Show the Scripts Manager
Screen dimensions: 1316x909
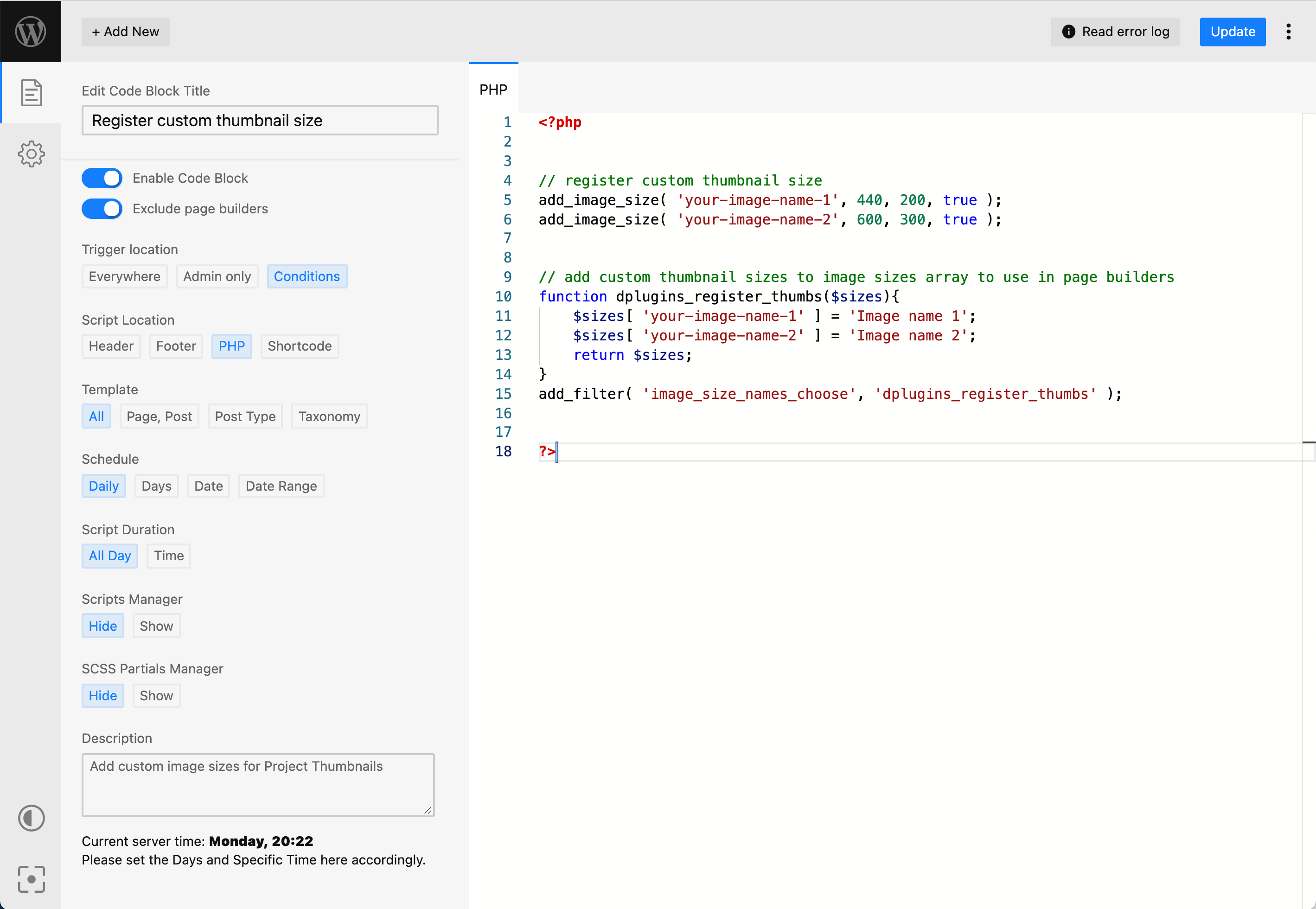click(156, 626)
